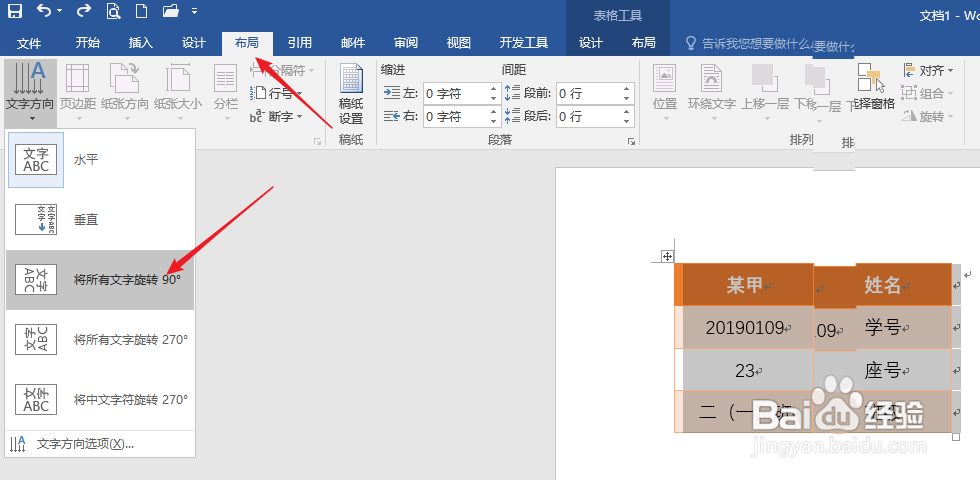
Task: Switch to the 引用 tab
Action: click(300, 43)
